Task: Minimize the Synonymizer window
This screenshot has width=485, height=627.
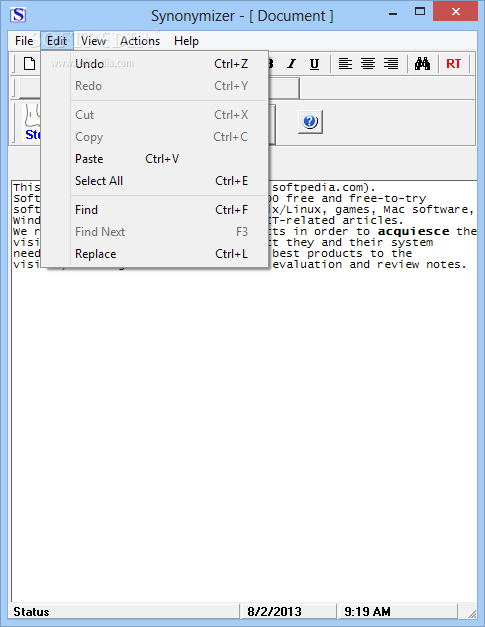Action: tap(393, 13)
